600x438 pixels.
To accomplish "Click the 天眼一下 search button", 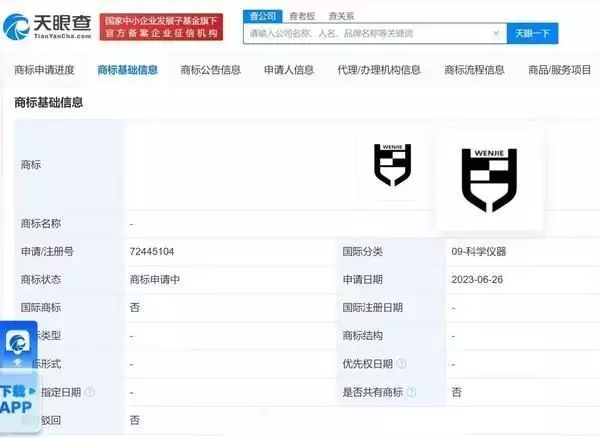I will coord(532,33).
